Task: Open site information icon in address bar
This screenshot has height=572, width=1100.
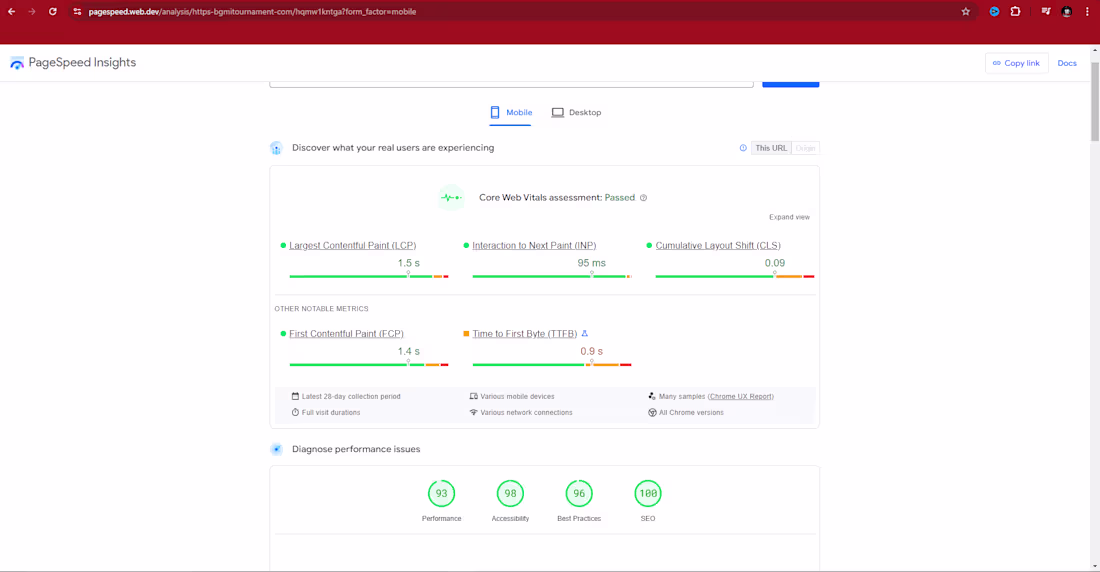Action: [77, 11]
